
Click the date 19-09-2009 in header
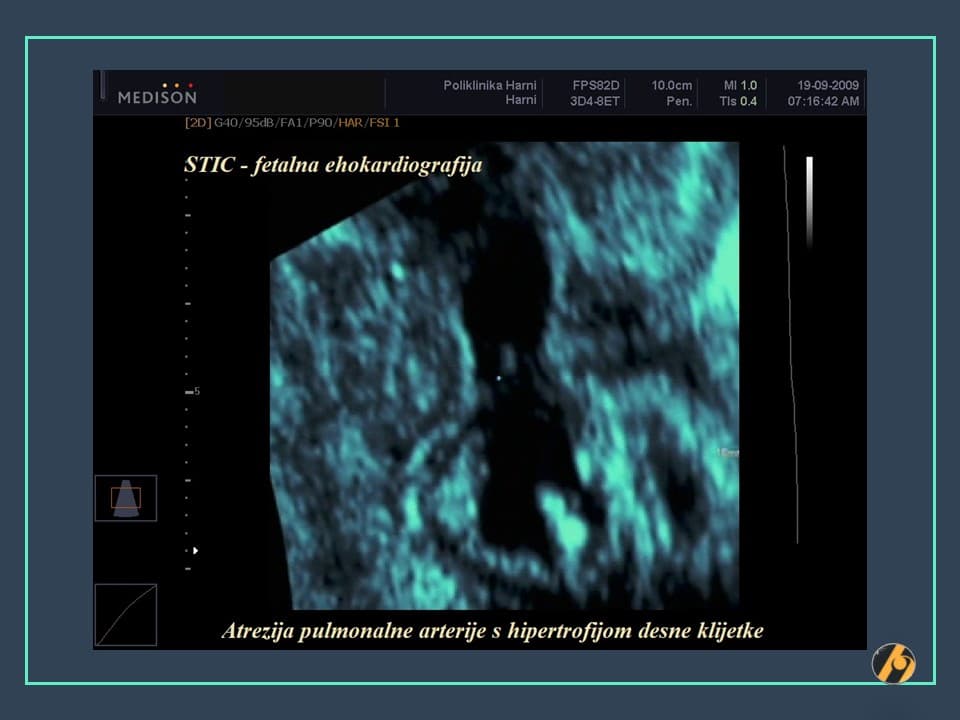(x=826, y=85)
